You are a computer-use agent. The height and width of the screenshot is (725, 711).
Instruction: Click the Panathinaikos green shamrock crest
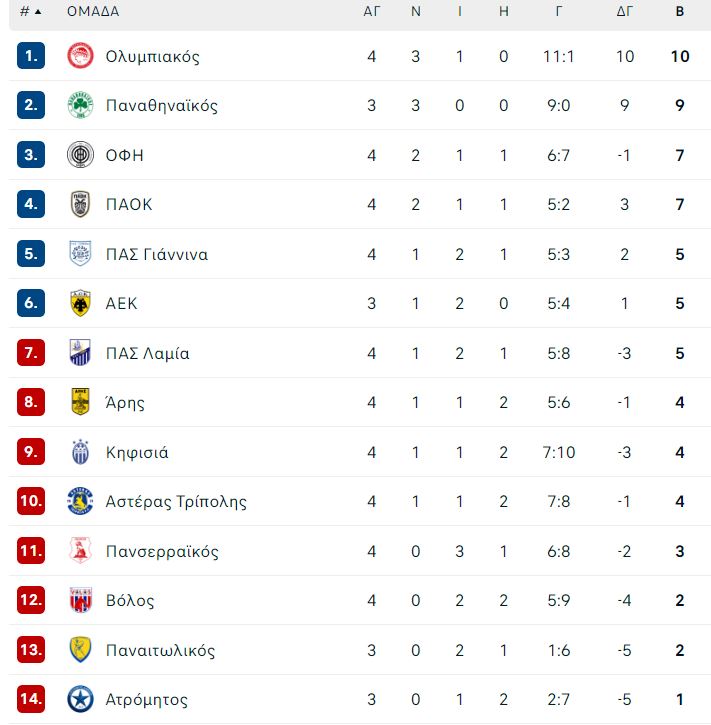80,105
